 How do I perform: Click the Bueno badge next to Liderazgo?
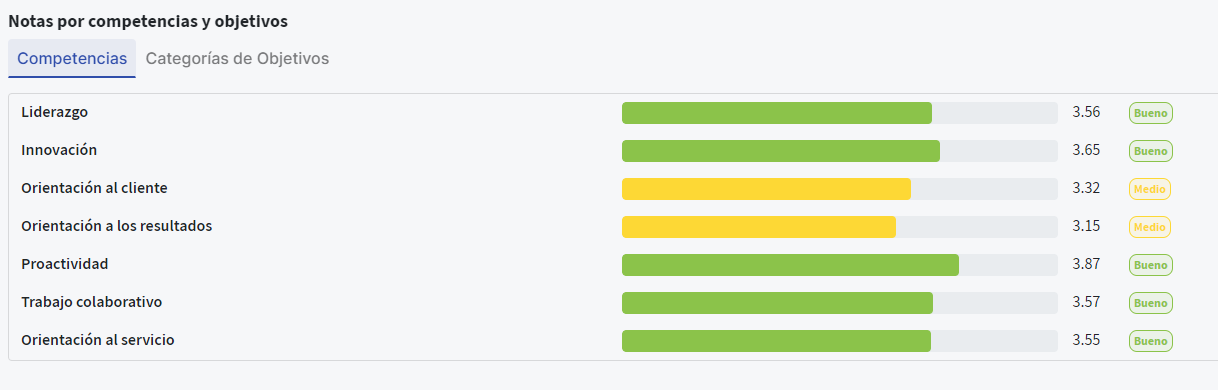point(1151,113)
